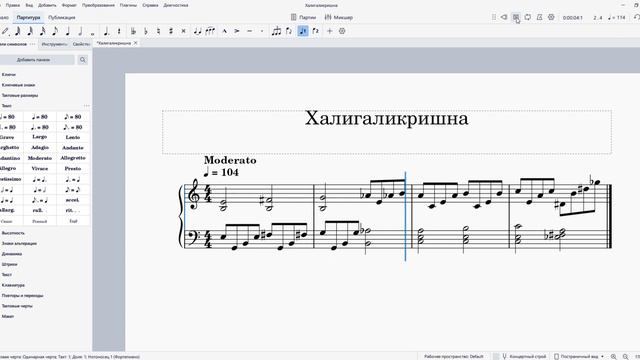The height and width of the screenshot is (360, 640).
Task: Select the Moderato tempo in palette
Action: [x=40, y=158]
